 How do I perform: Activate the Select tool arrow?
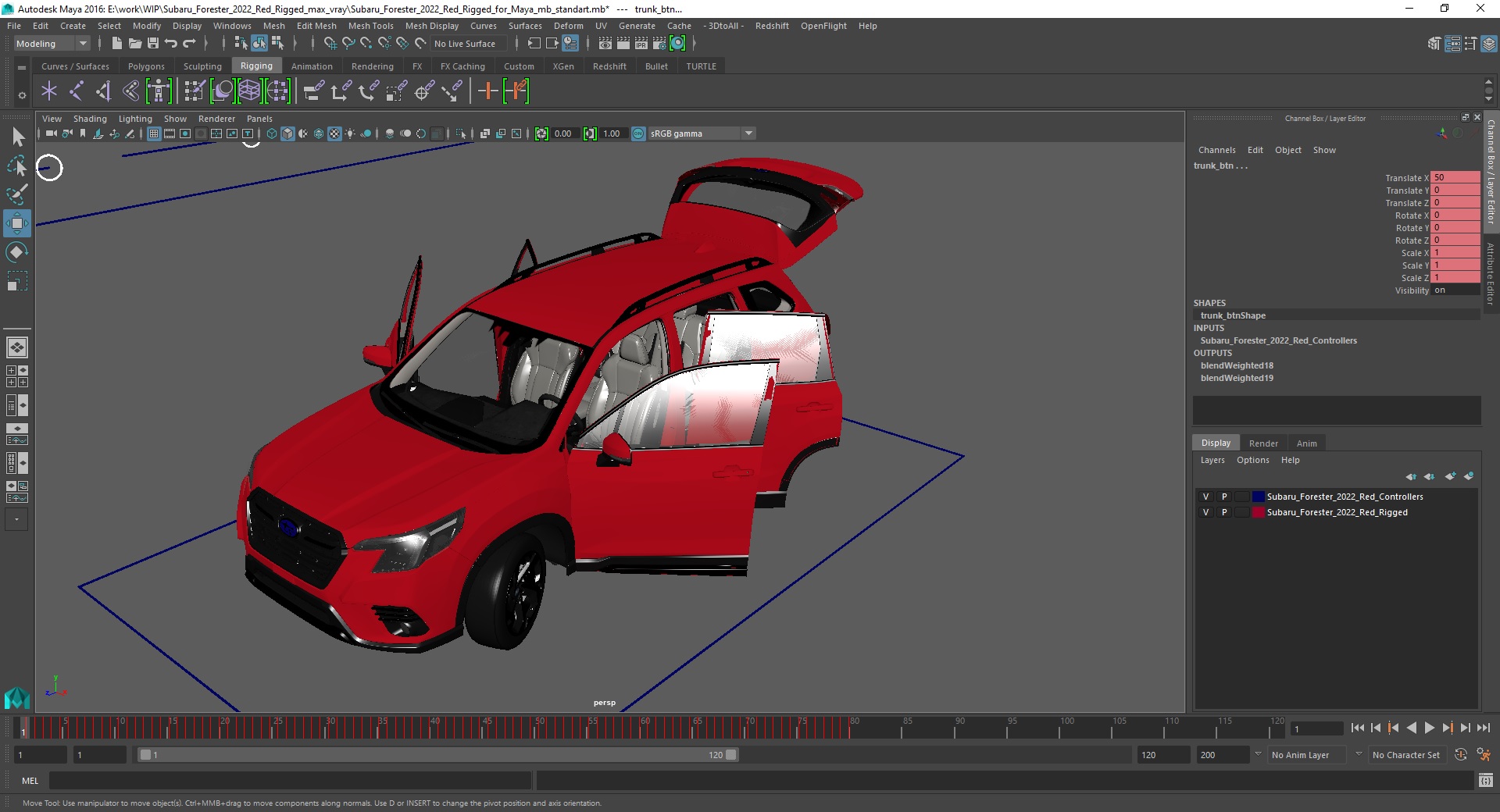[17, 137]
